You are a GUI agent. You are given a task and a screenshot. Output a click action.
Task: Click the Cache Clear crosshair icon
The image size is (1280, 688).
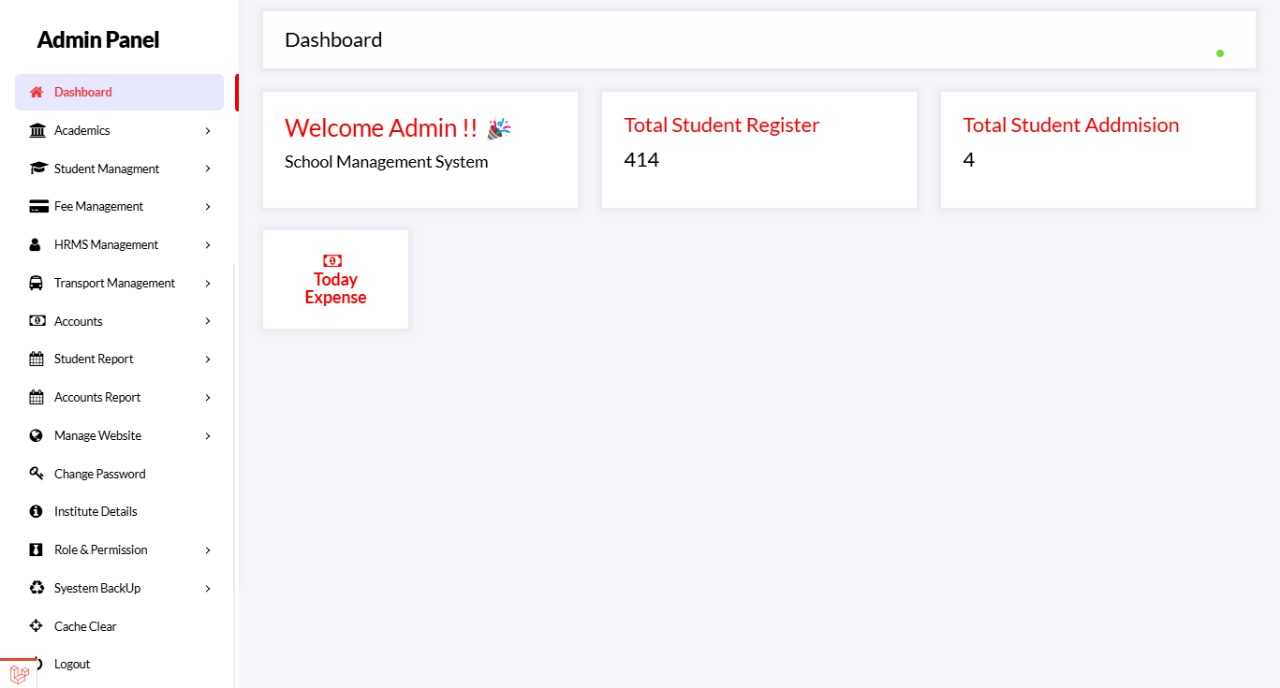(x=36, y=626)
